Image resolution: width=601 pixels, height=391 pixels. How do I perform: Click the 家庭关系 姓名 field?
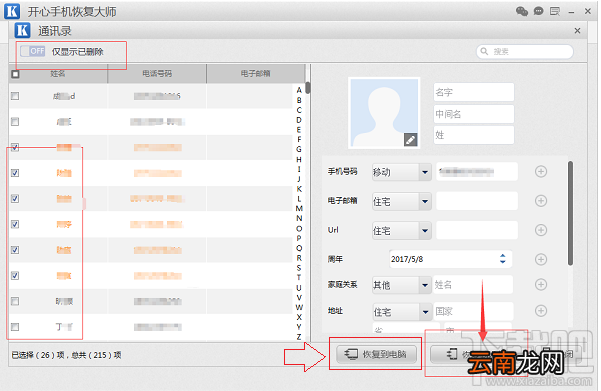[x=473, y=284]
